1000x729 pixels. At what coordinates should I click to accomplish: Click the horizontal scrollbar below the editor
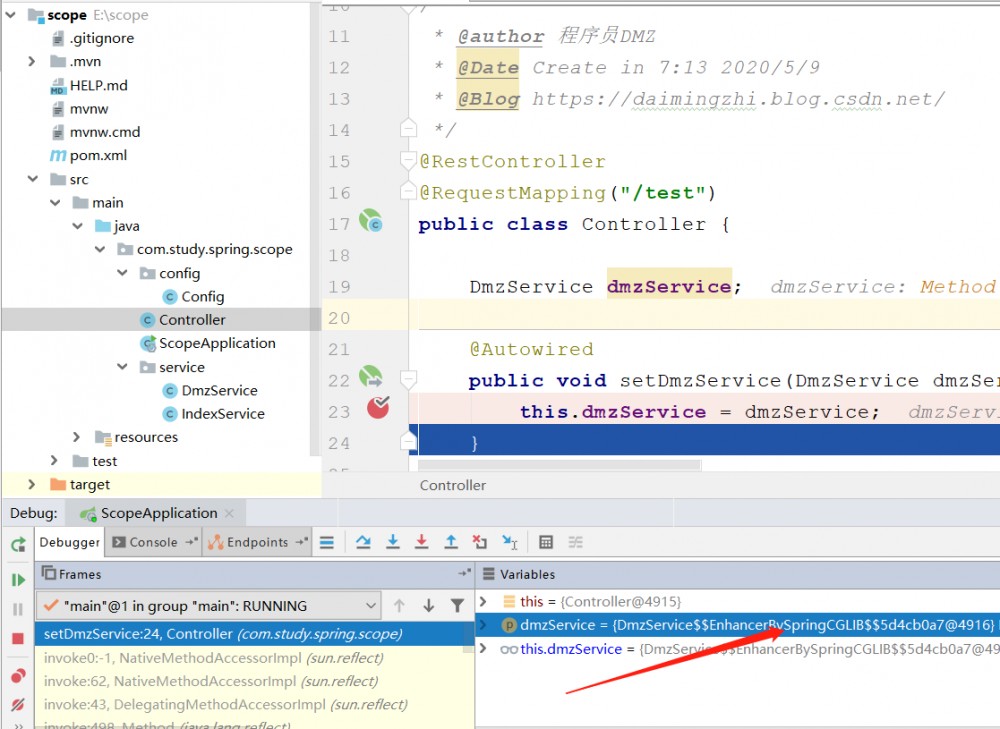(x=560, y=466)
